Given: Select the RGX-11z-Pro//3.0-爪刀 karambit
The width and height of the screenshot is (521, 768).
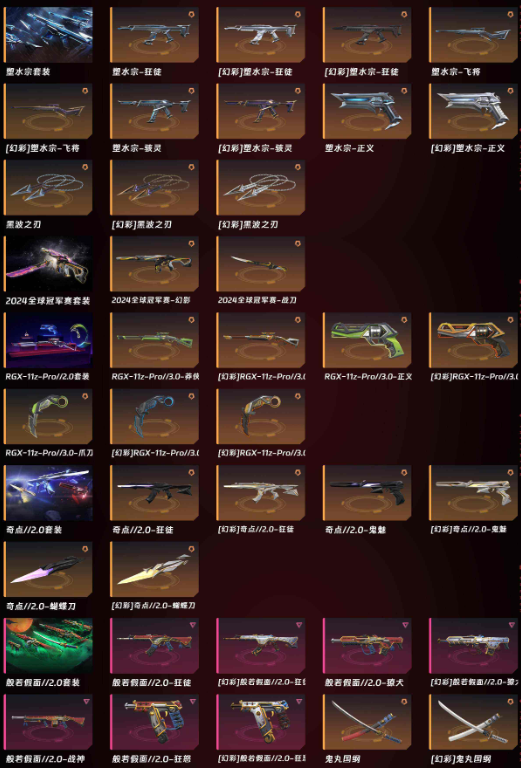Looking at the screenshot, I should [x=48, y=417].
